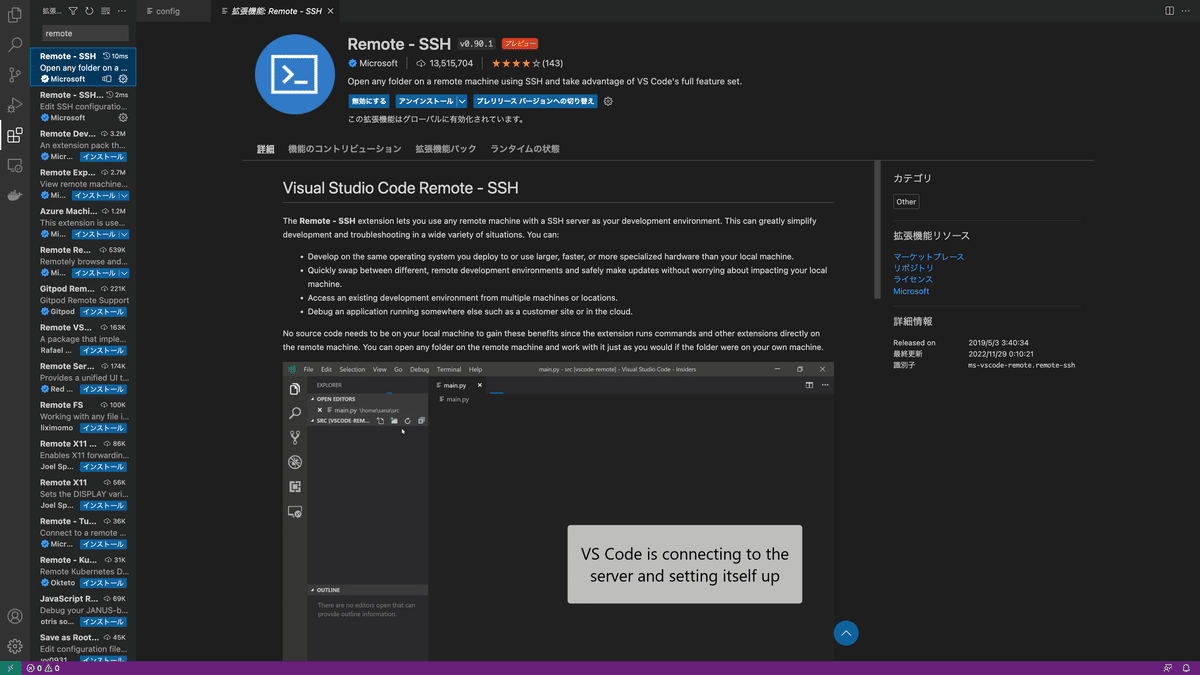Install the Remote - Kubernetes extension
This screenshot has height=675, width=1200.
coord(102,583)
